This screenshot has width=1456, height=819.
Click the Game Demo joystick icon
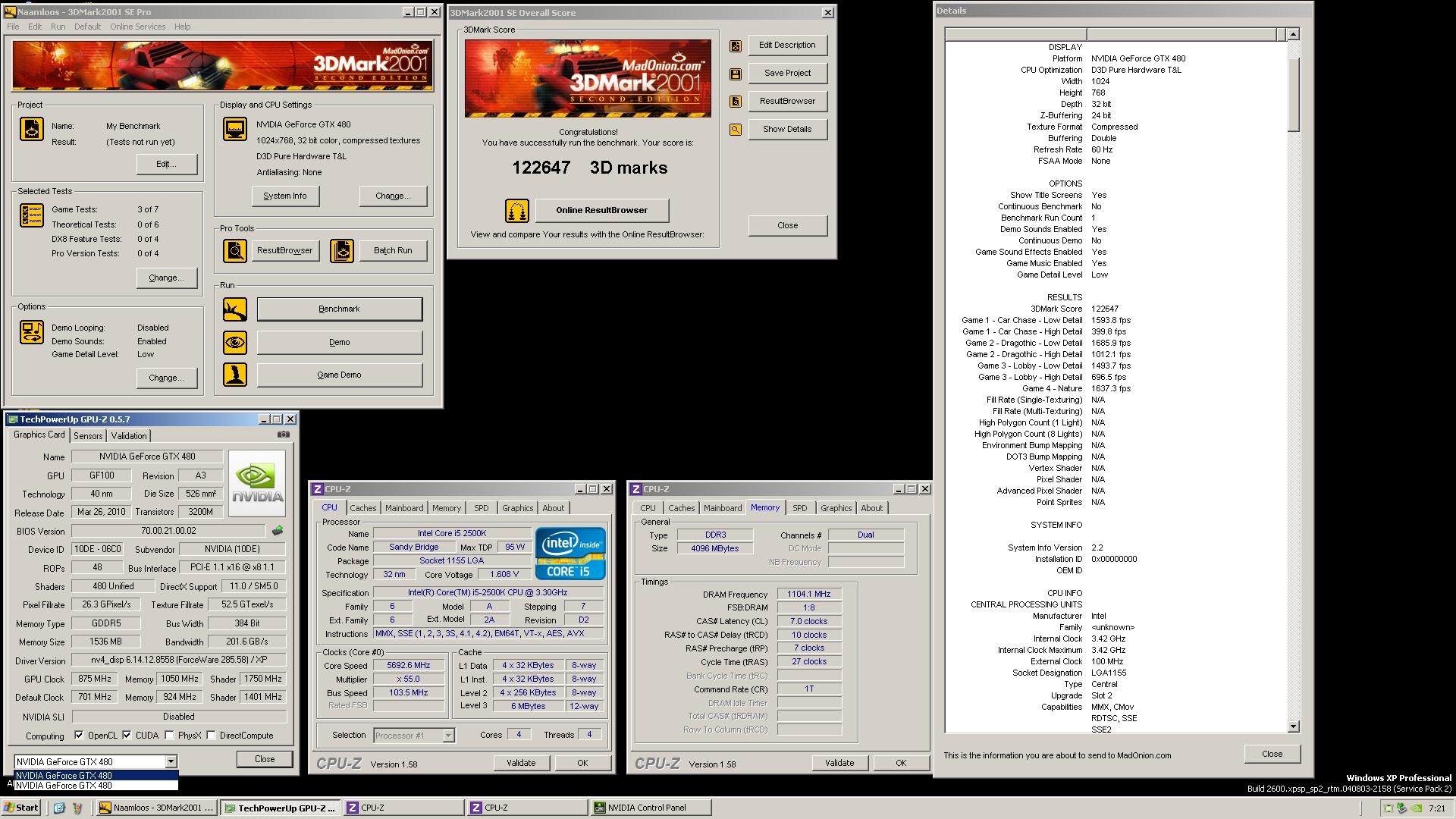coord(235,375)
